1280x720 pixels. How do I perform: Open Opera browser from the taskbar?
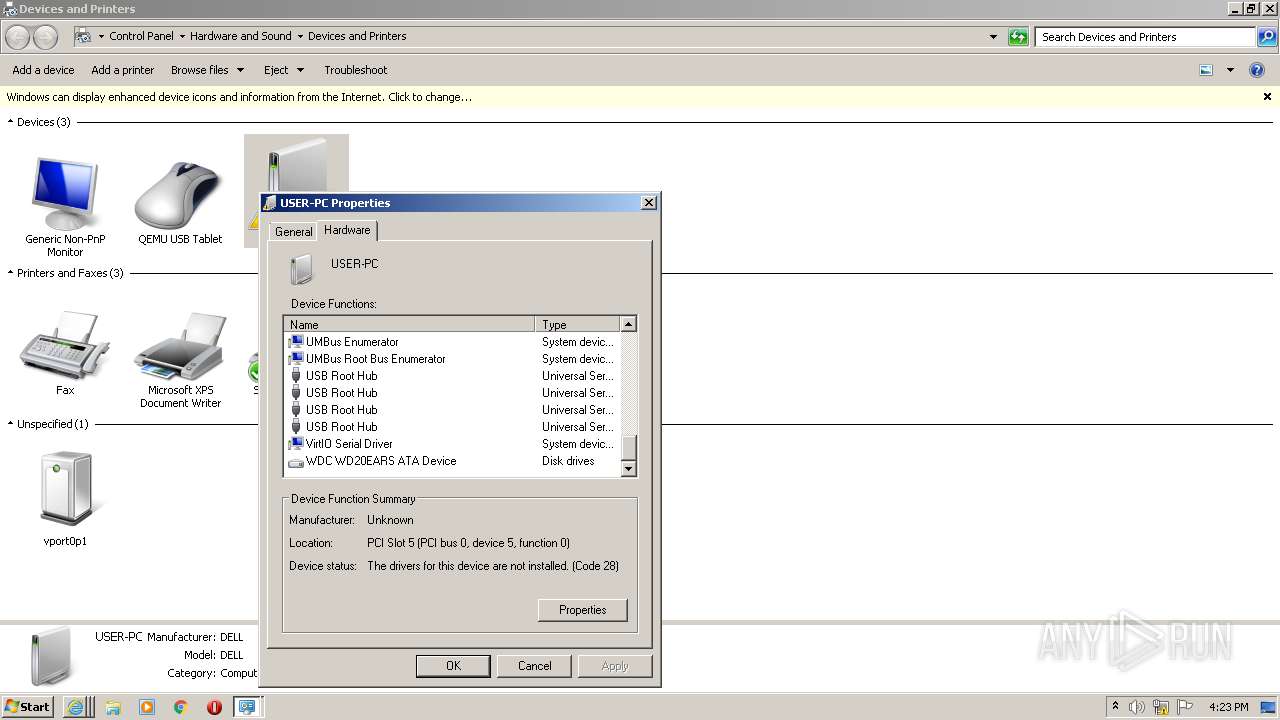point(214,707)
